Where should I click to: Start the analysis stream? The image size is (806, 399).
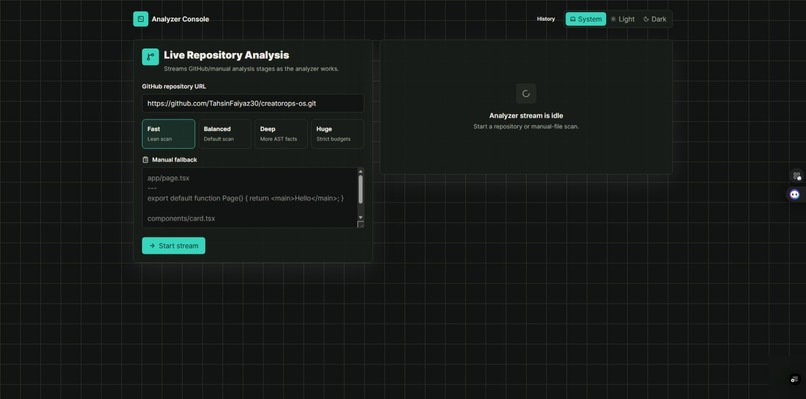coord(174,246)
